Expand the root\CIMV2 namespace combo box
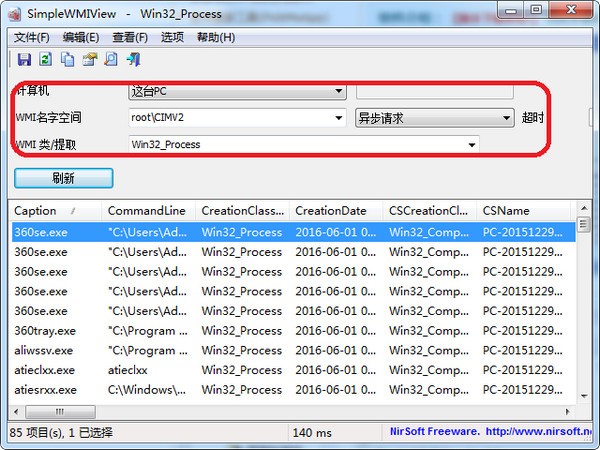600x450 pixels. click(238, 117)
